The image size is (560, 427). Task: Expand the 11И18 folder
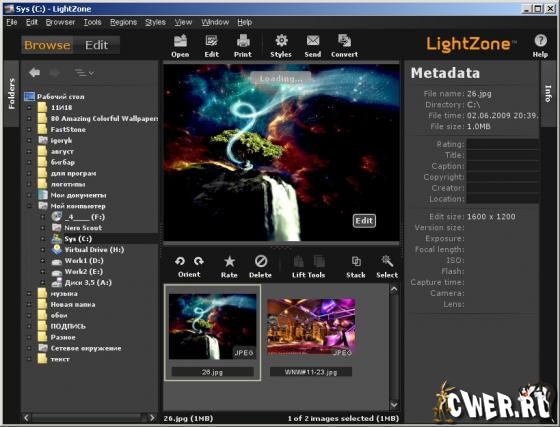pyautogui.click(x=29, y=107)
